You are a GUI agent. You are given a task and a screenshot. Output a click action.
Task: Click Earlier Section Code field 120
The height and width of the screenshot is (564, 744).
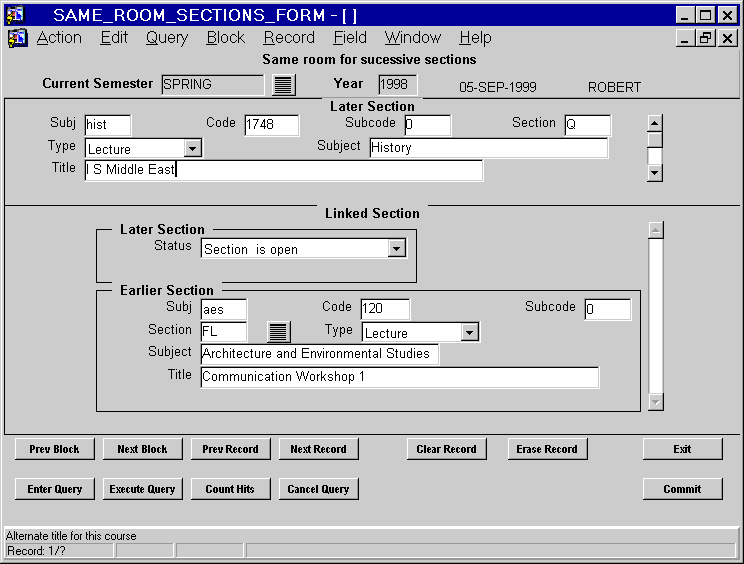pos(385,309)
